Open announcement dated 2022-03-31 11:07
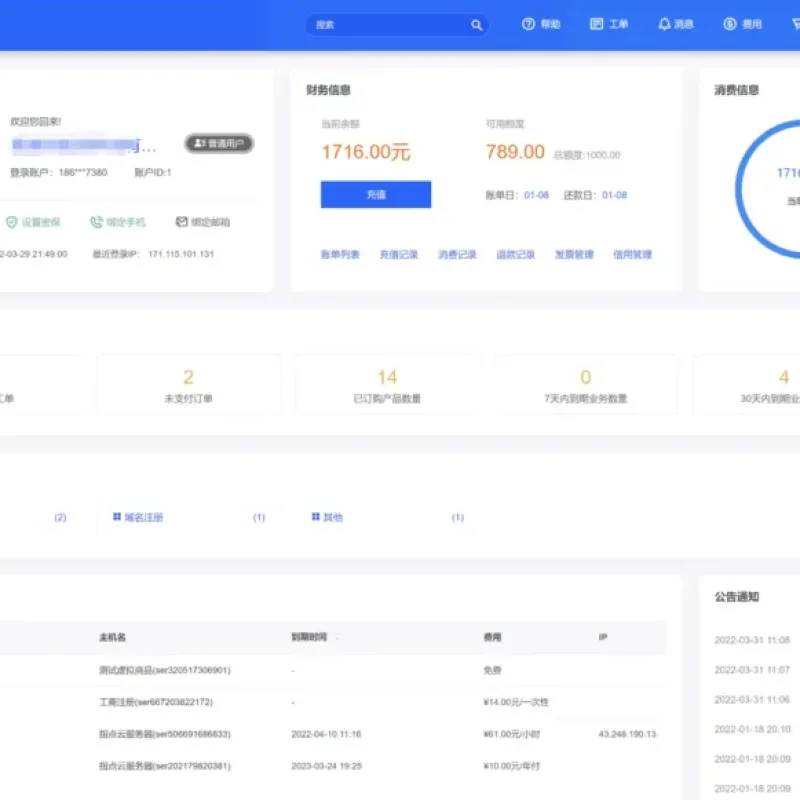The image size is (800, 800). (752, 669)
